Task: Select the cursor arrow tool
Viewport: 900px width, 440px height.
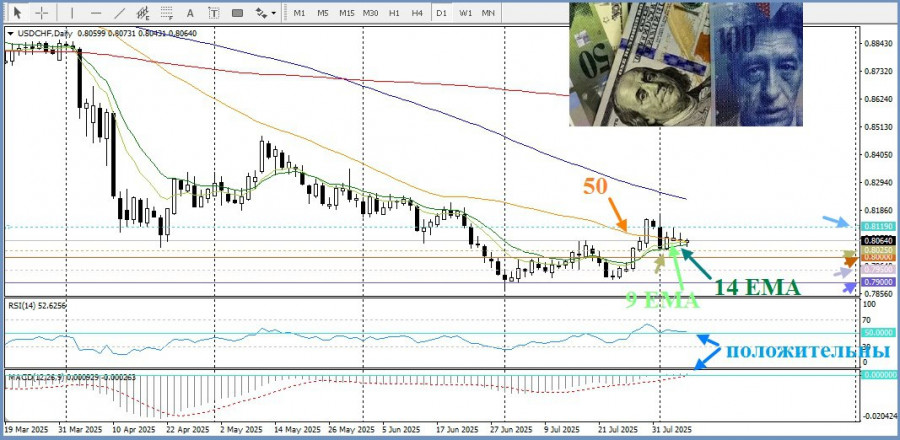Action: point(18,13)
